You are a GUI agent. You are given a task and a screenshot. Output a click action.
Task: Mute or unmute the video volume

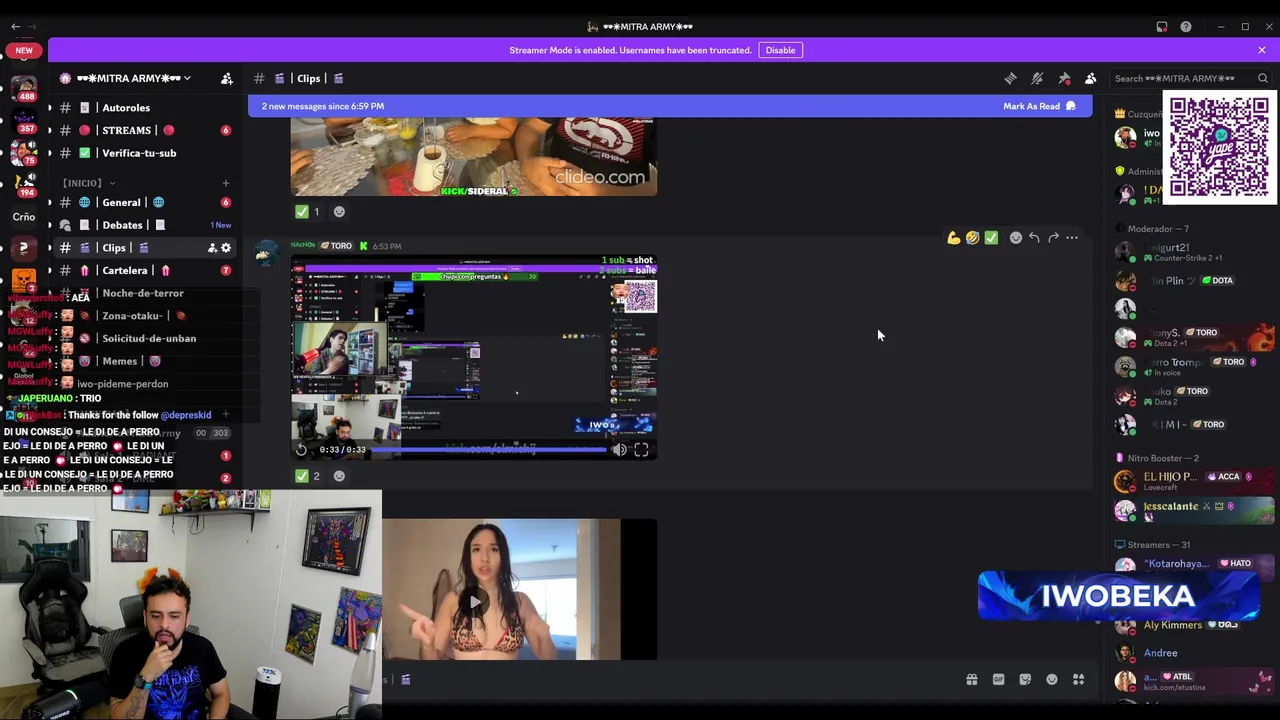click(619, 450)
